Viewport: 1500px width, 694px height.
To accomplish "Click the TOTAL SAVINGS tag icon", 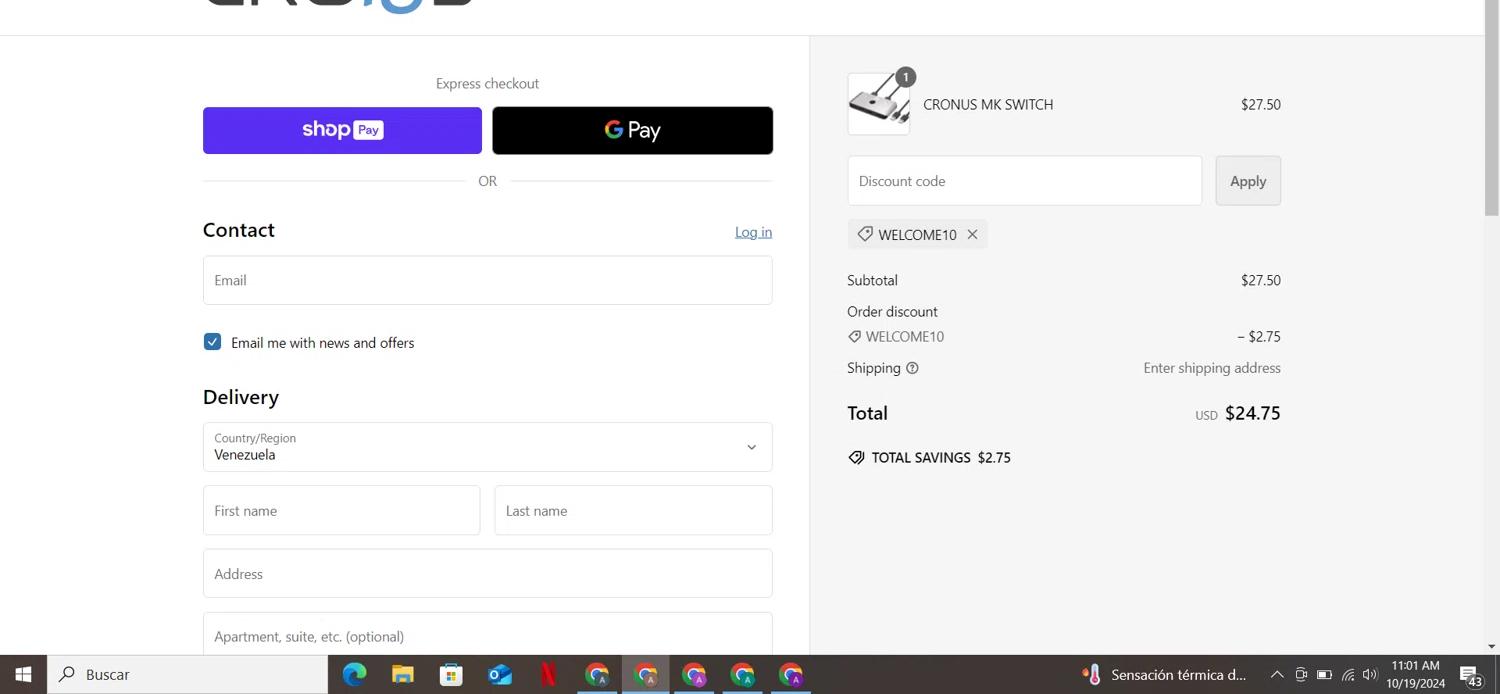I will 856,457.
